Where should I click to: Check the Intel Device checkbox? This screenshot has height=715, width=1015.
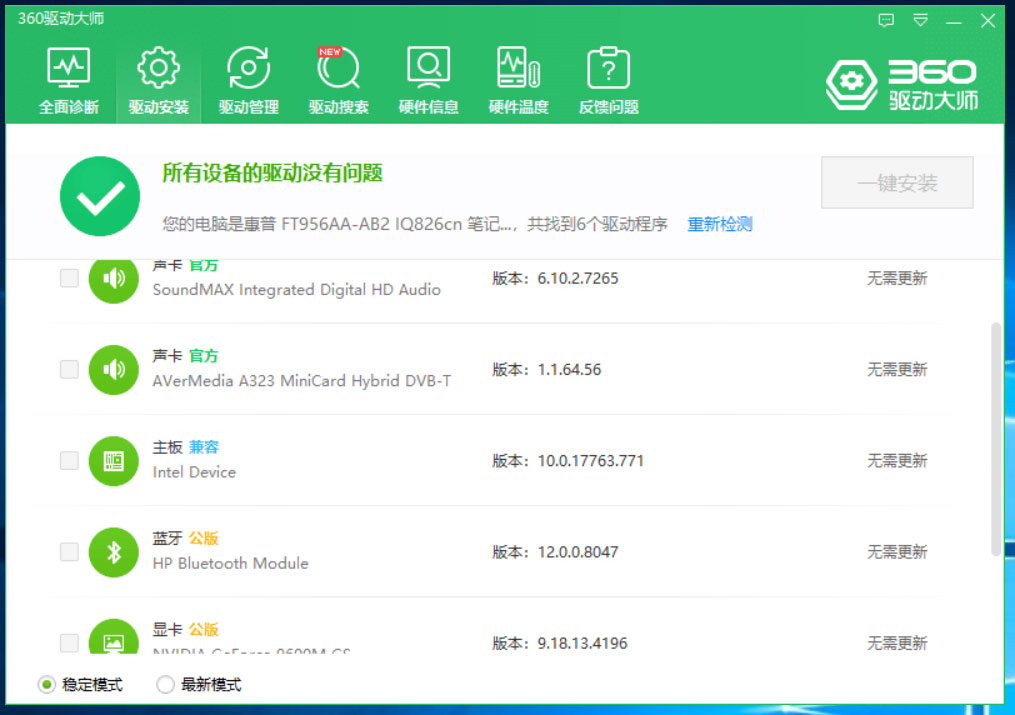(x=69, y=461)
